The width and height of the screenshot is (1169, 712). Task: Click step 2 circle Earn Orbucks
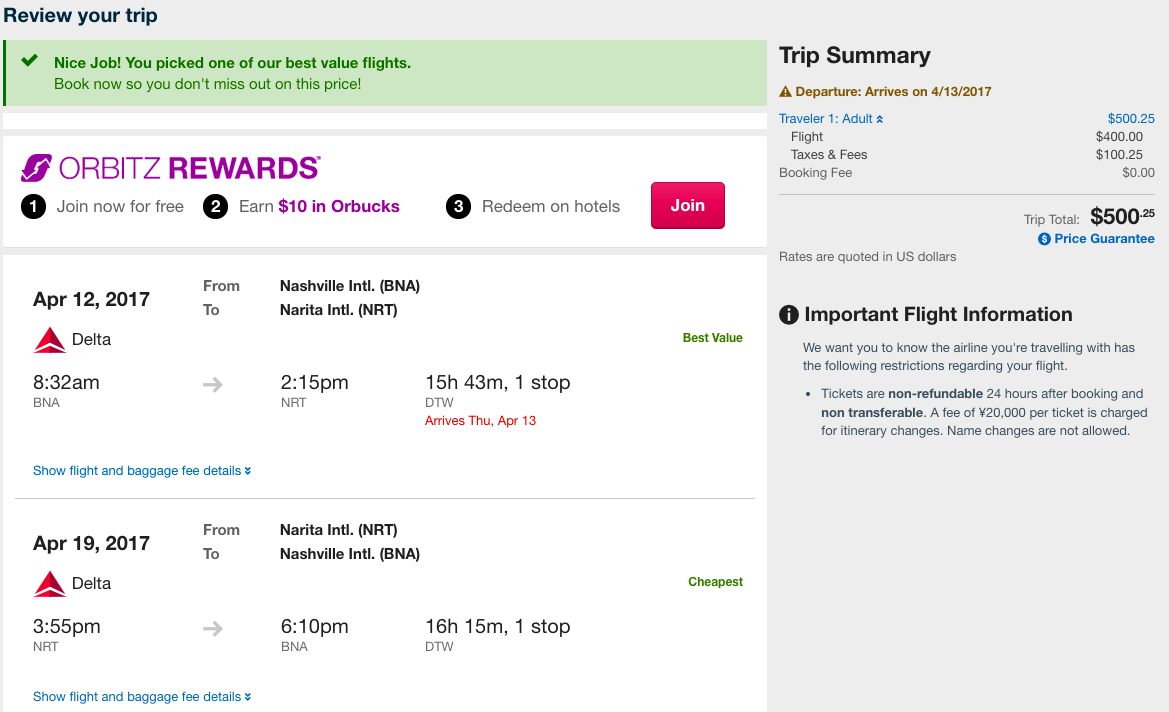(x=215, y=207)
